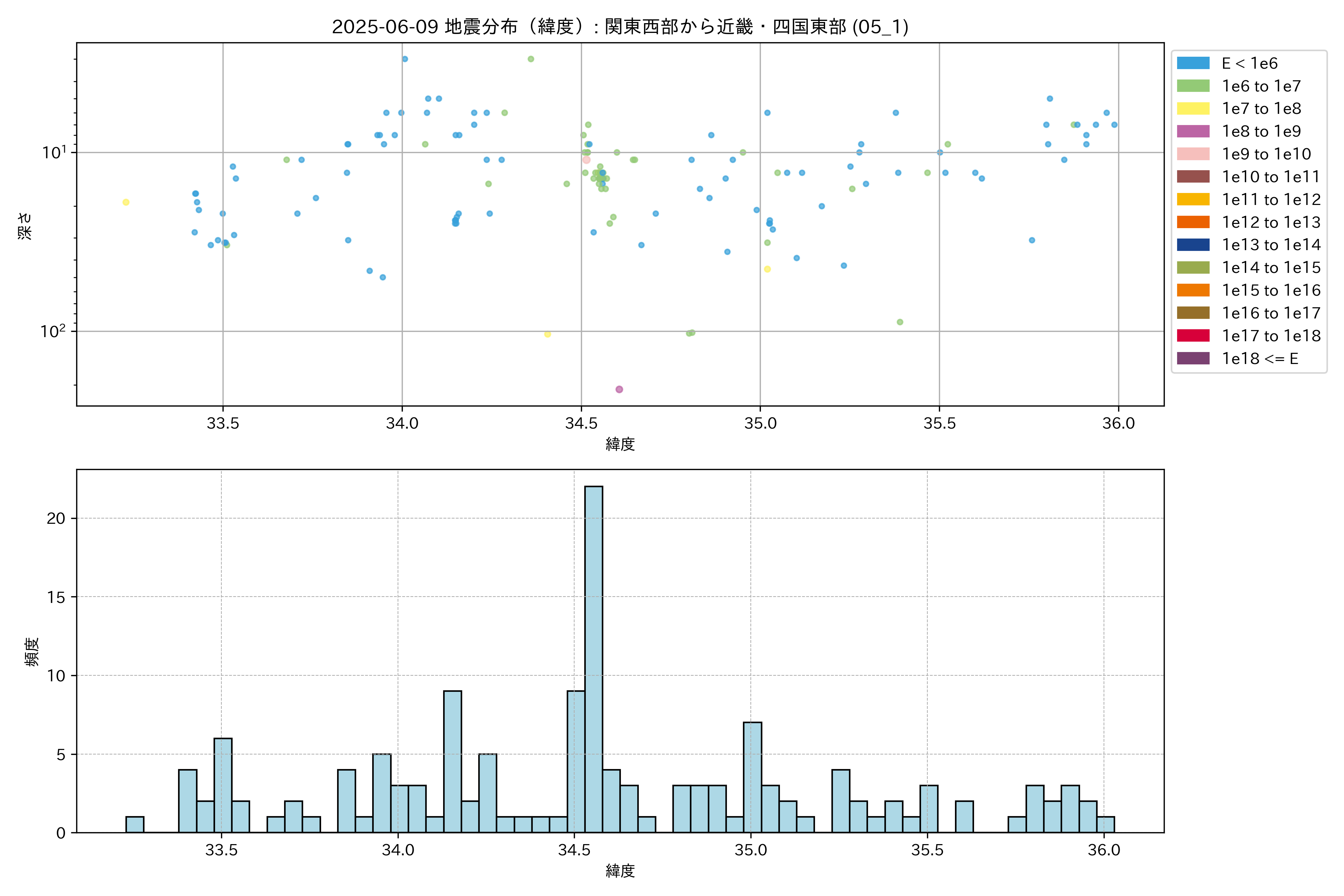Screen dimensions: 1344x896
Task: Click the tallest histogram bar near 34.5
Action: tap(593, 657)
